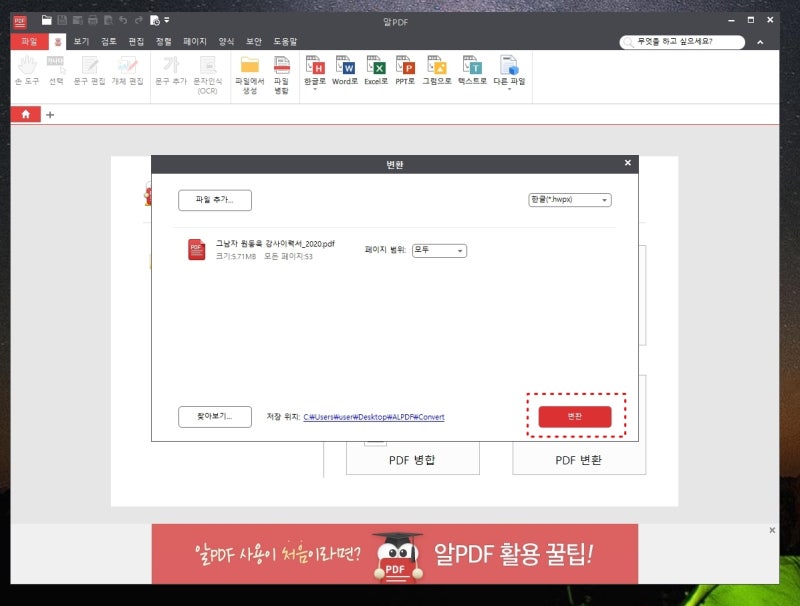Open the 알PDF 활용 꿀팁 banner

(395, 554)
